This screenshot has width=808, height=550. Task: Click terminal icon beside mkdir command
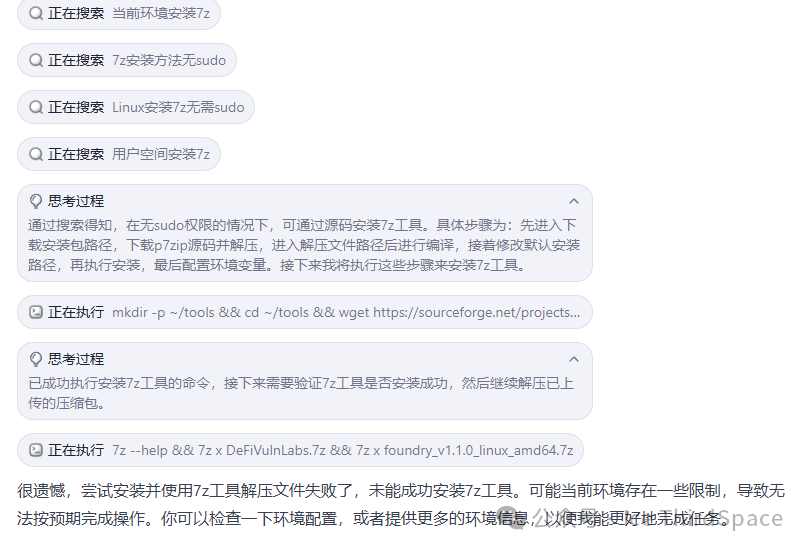pos(36,312)
